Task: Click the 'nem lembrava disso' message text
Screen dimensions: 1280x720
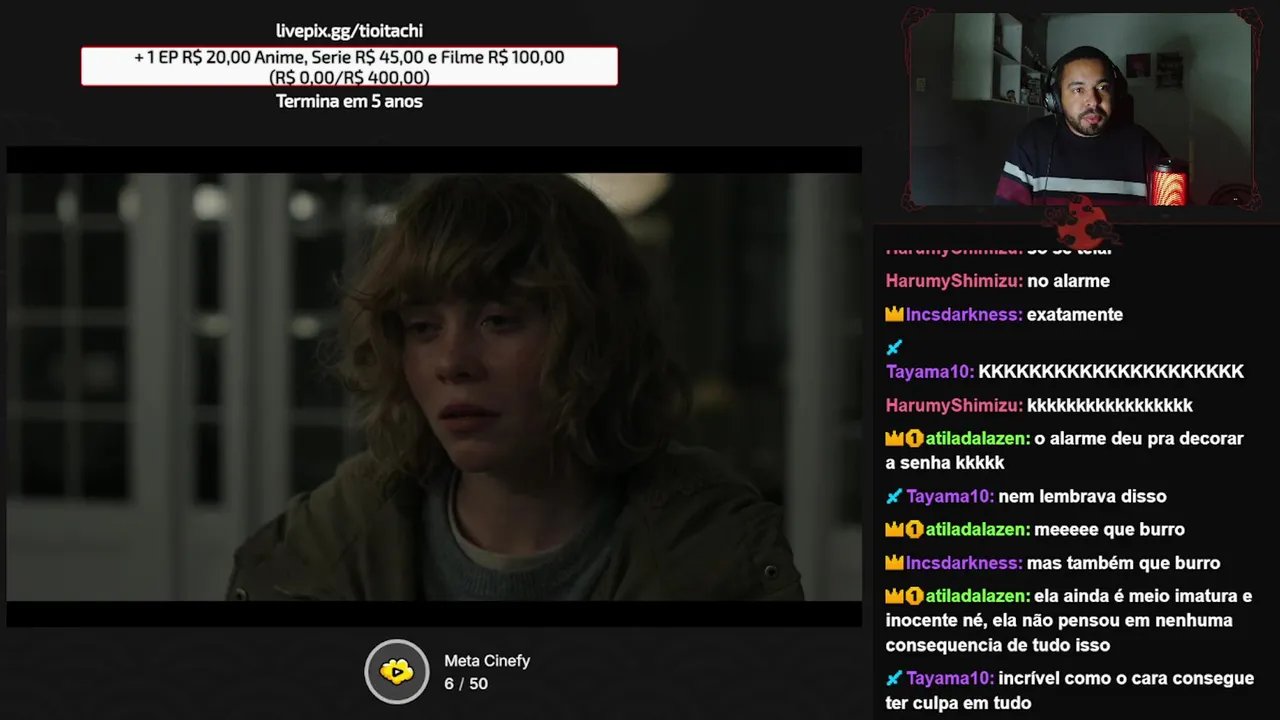Action: pos(1082,496)
